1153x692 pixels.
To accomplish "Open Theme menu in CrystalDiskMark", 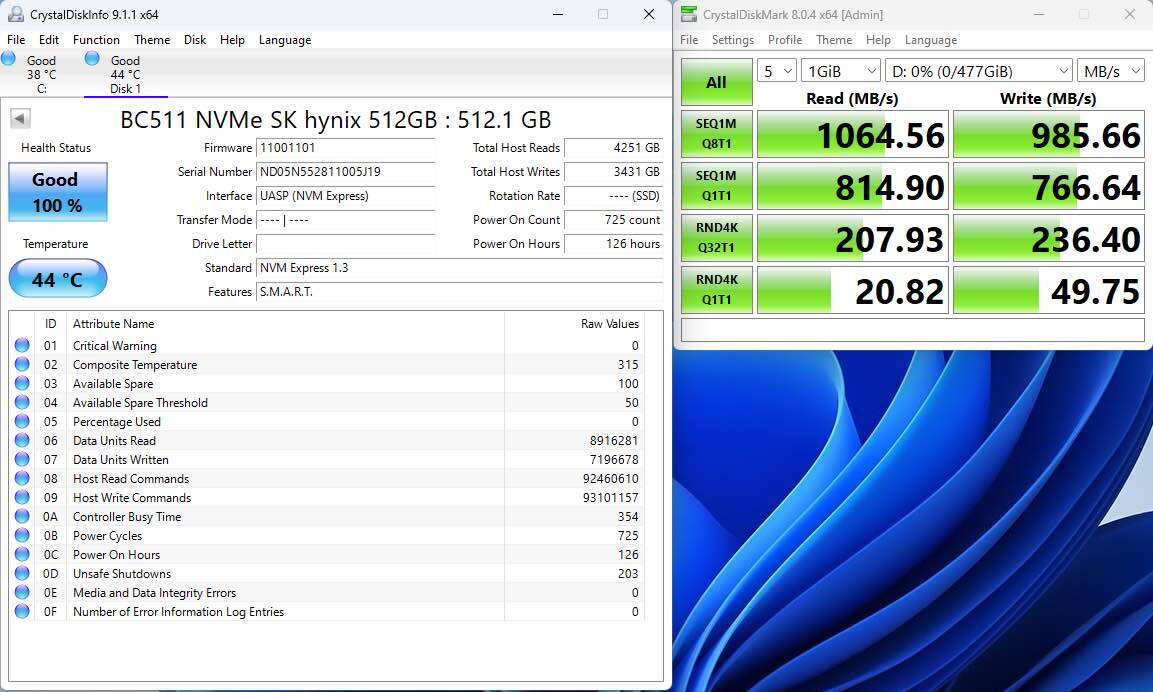I will (x=834, y=40).
